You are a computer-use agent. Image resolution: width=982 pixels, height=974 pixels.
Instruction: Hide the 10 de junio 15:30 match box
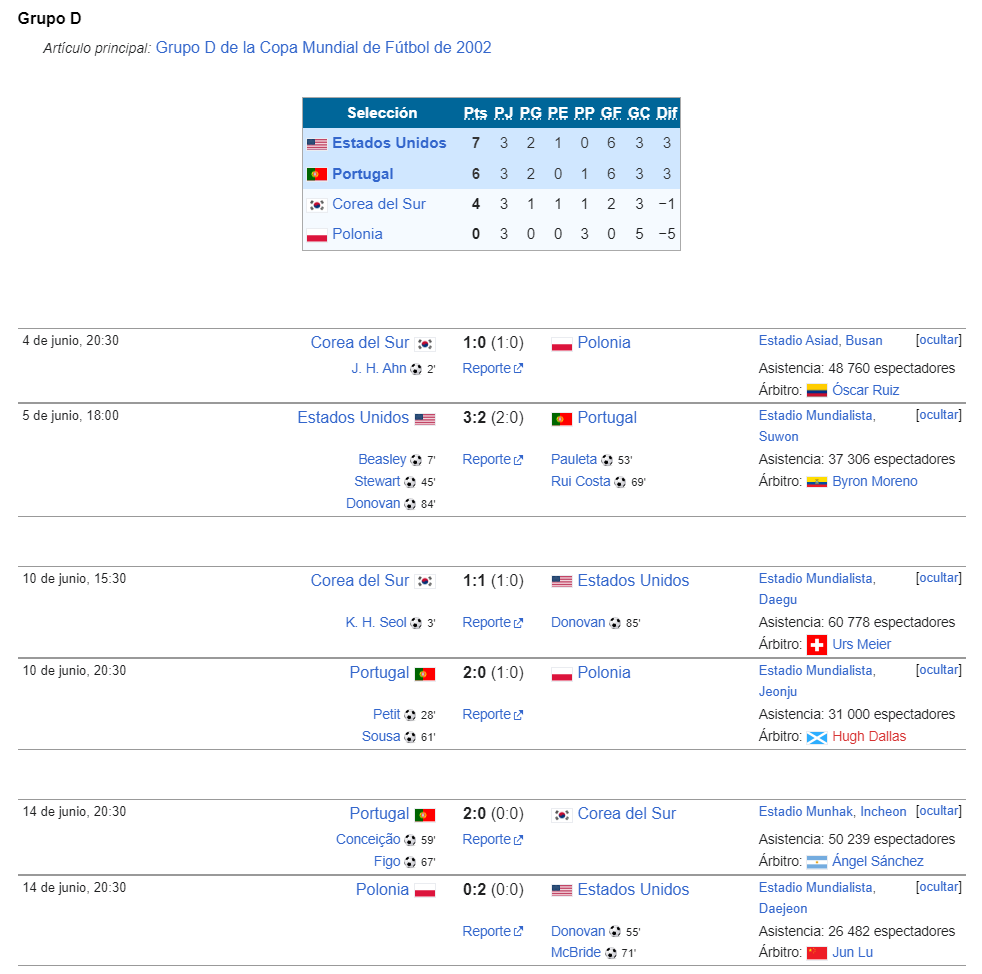click(x=938, y=578)
